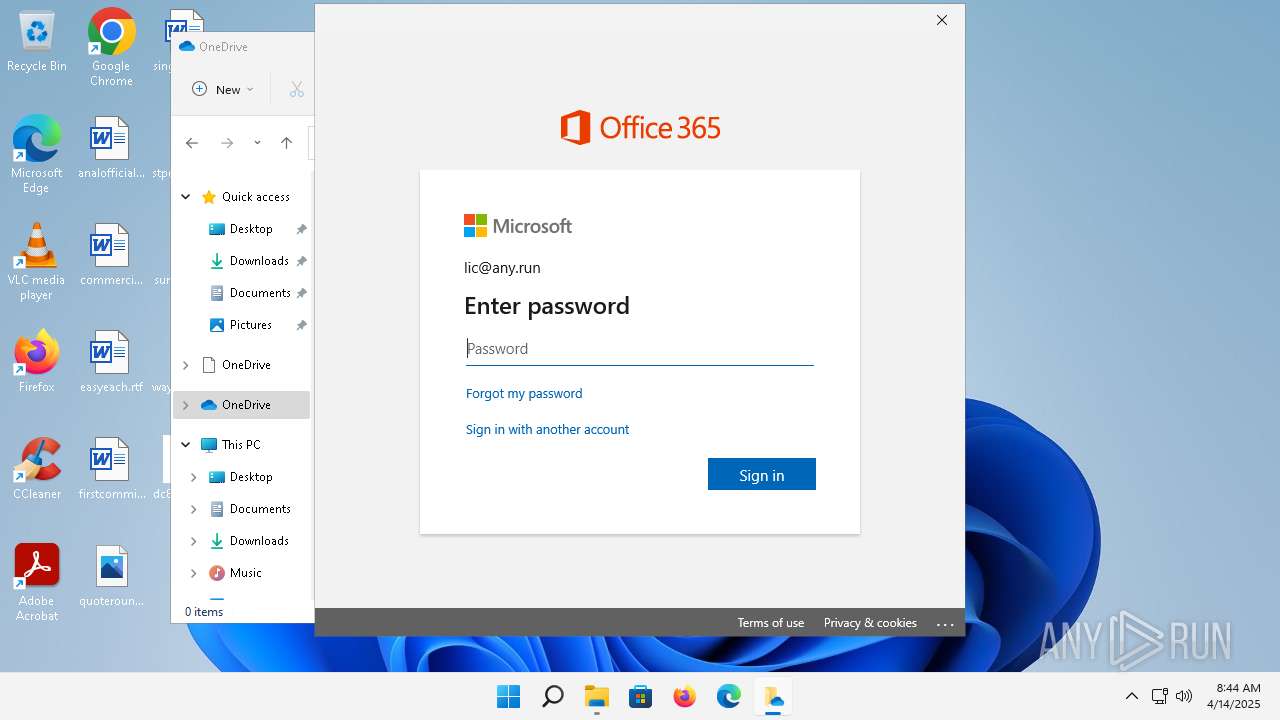This screenshot has height=720, width=1280.
Task: Click the active yellow app taskbar icon
Action: click(772, 696)
